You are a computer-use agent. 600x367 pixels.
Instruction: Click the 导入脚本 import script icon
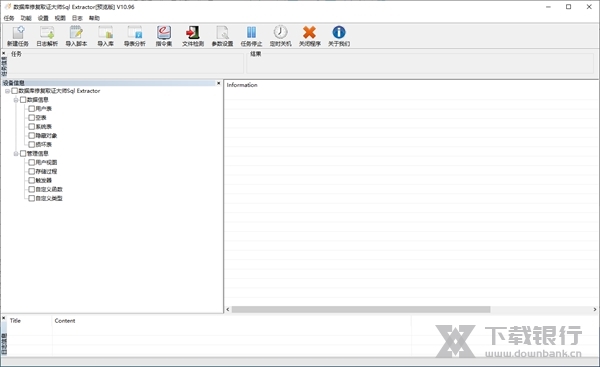[76, 36]
